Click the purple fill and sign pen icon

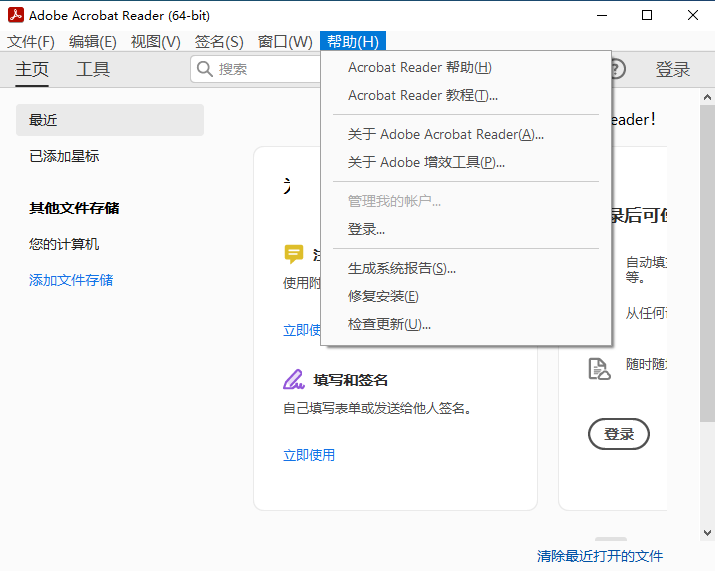click(x=294, y=379)
